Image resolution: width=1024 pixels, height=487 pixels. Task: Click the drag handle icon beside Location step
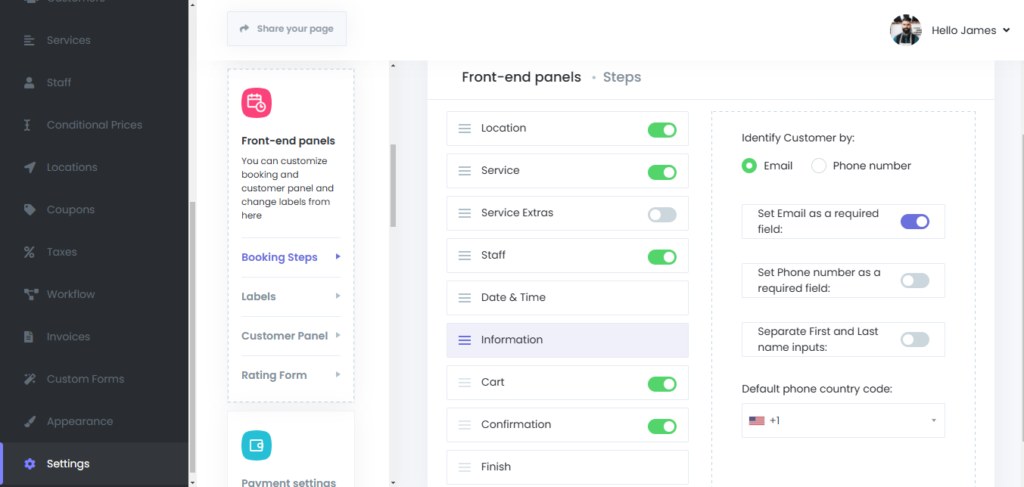click(x=464, y=129)
